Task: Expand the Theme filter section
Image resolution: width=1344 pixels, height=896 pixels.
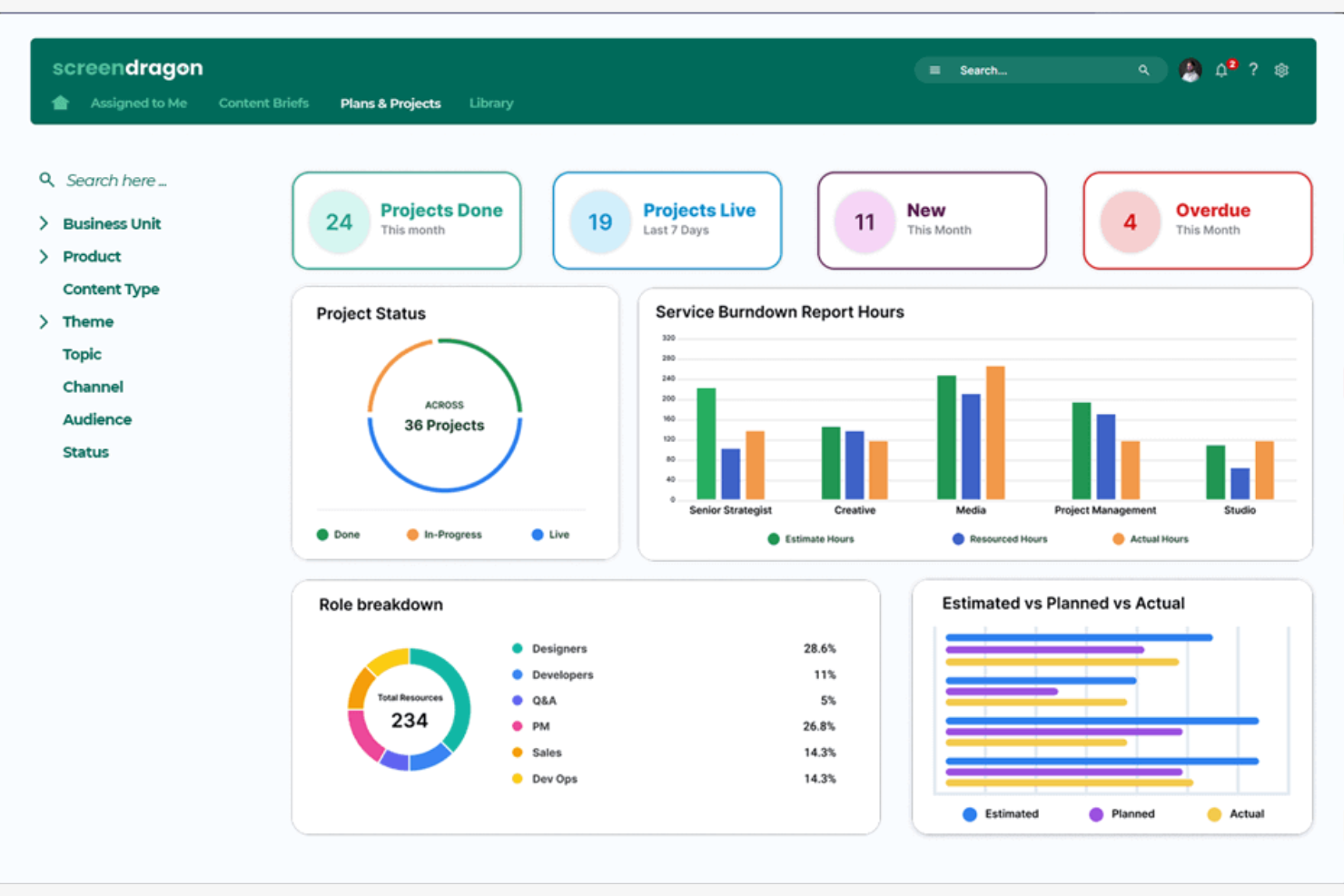Action: [x=43, y=320]
